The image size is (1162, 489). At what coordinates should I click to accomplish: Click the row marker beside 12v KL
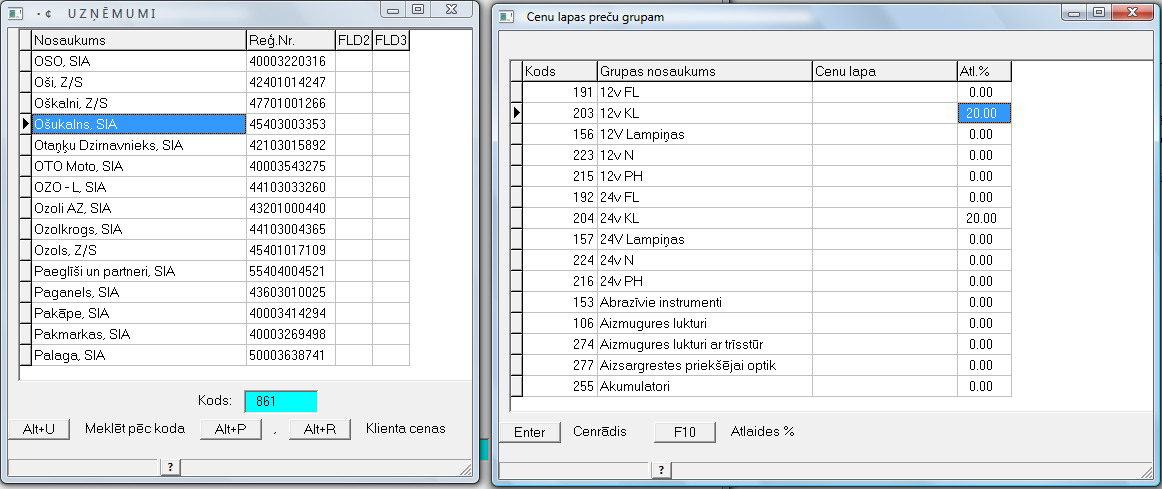517,113
